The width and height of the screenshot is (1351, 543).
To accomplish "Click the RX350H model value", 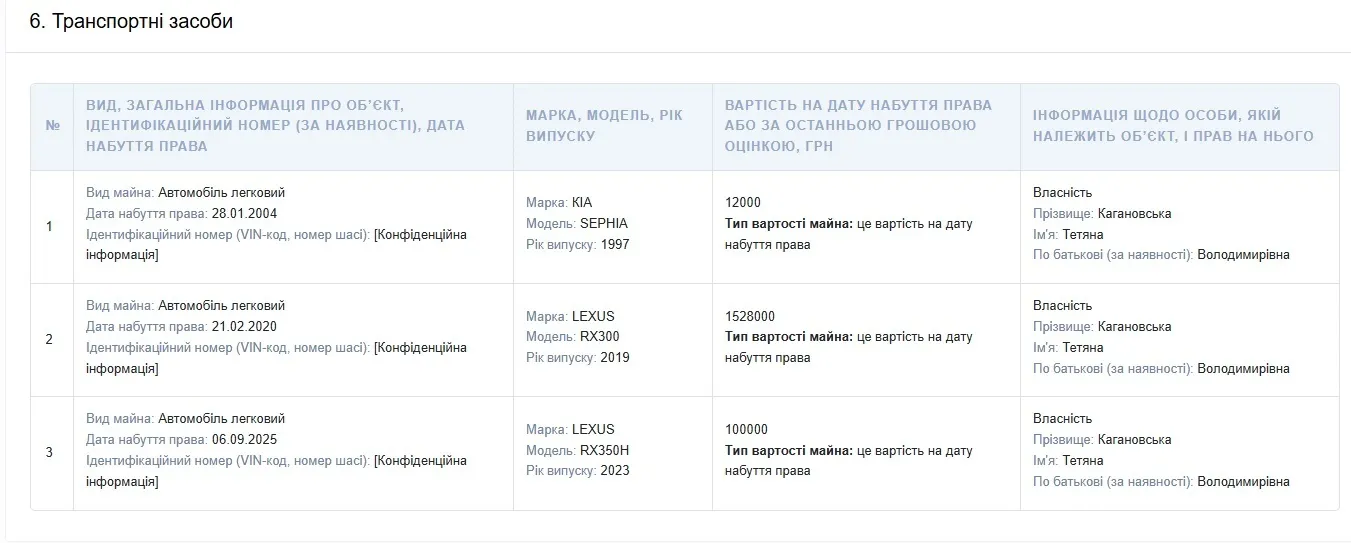I will pos(605,450).
